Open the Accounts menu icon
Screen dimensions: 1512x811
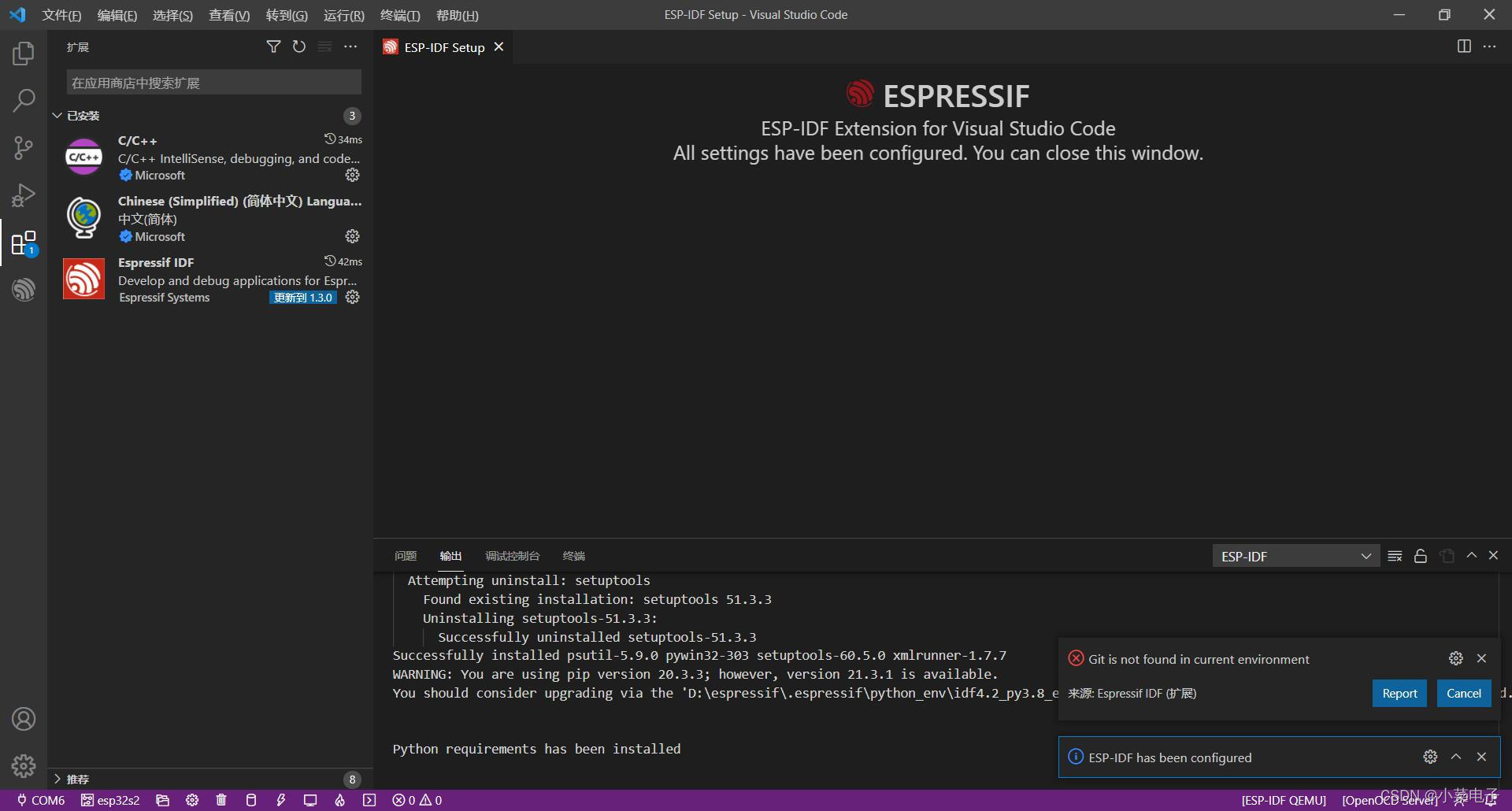(x=24, y=719)
